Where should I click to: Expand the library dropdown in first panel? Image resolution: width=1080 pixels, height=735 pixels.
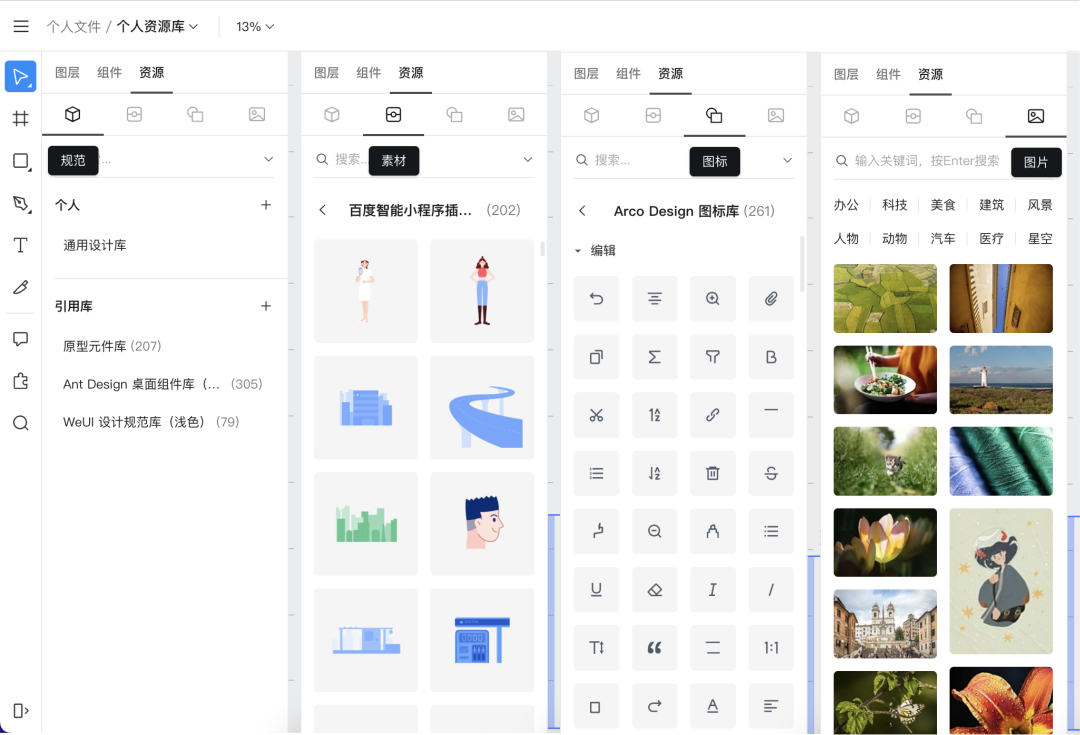click(x=269, y=159)
